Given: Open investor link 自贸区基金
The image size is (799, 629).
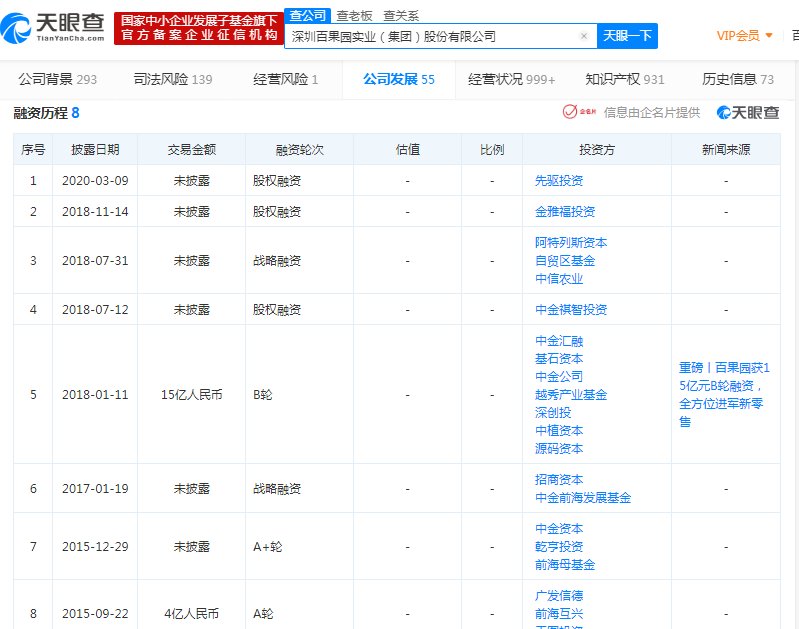Looking at the screenshot, I should point(565,261).
